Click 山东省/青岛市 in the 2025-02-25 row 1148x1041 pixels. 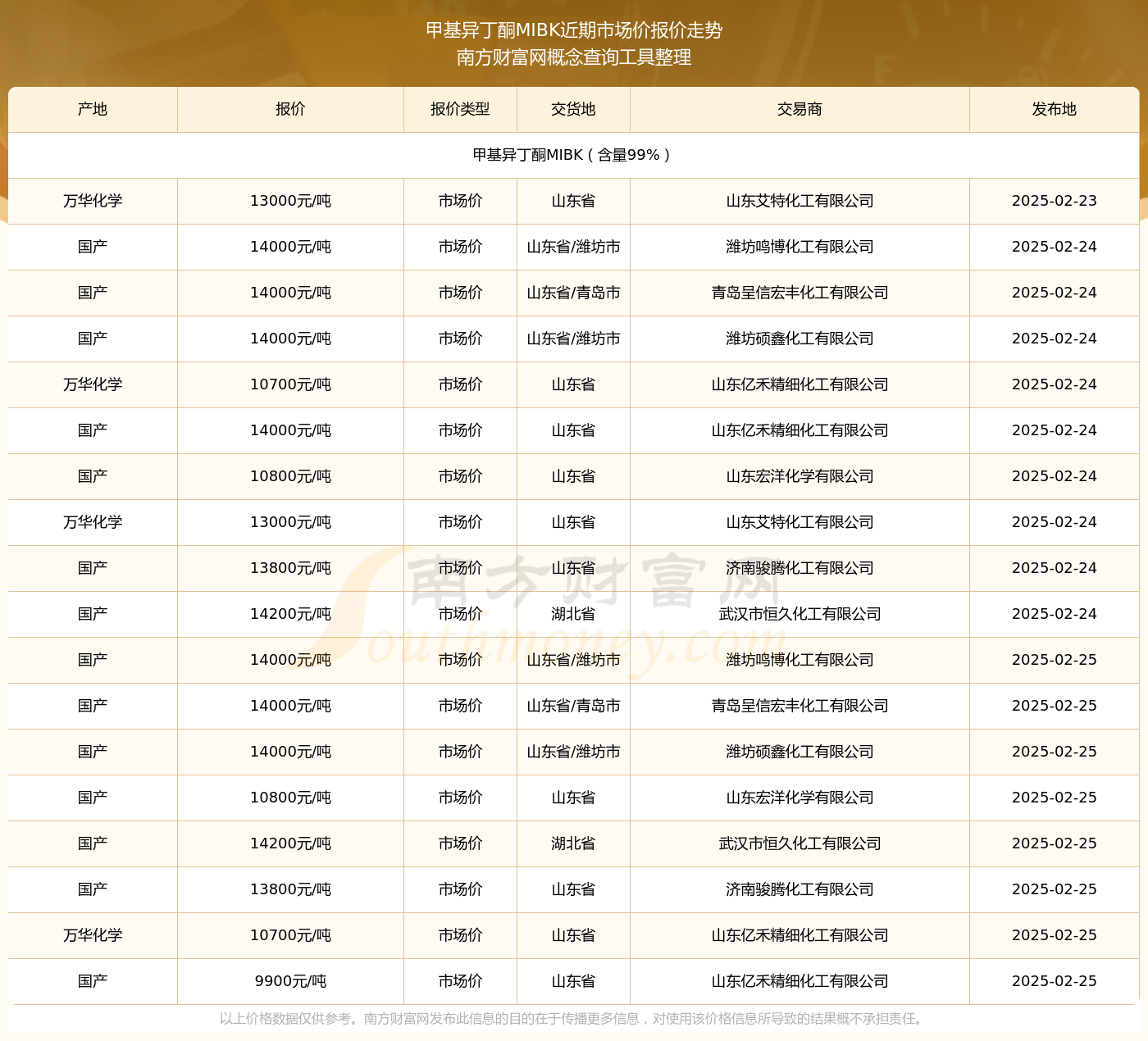click(573, 706)
